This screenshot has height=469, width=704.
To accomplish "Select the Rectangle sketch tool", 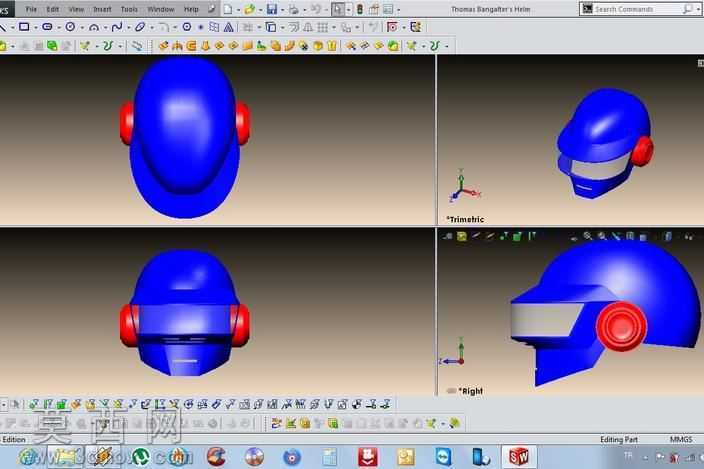I will click(24, 27).
